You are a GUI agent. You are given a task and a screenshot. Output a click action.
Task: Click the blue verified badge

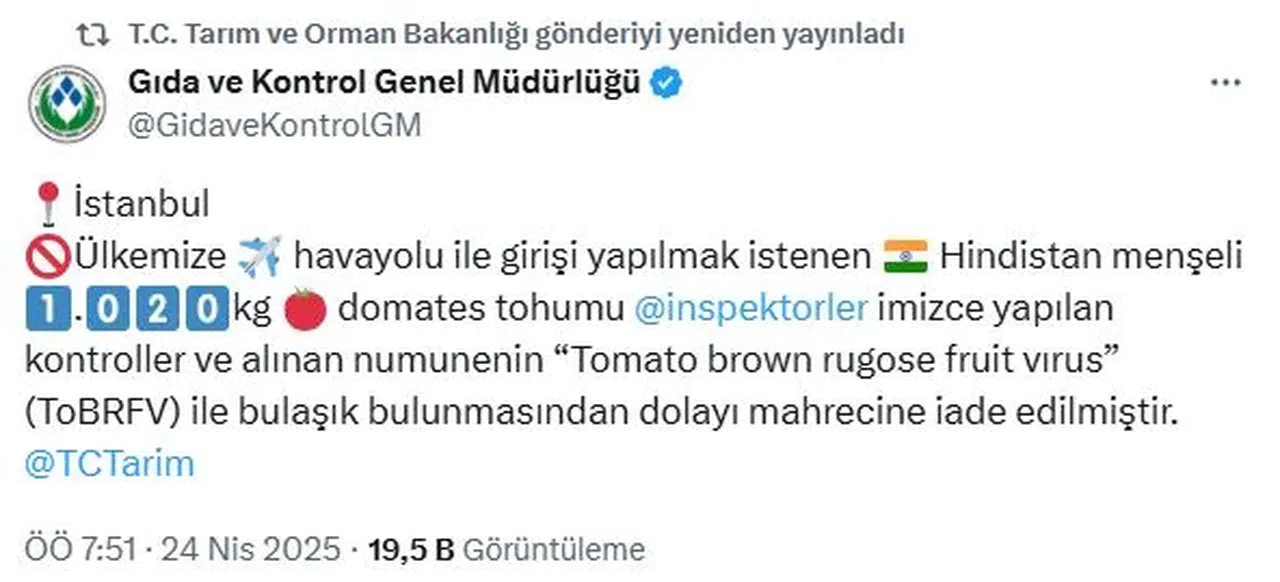click(667, 84)
